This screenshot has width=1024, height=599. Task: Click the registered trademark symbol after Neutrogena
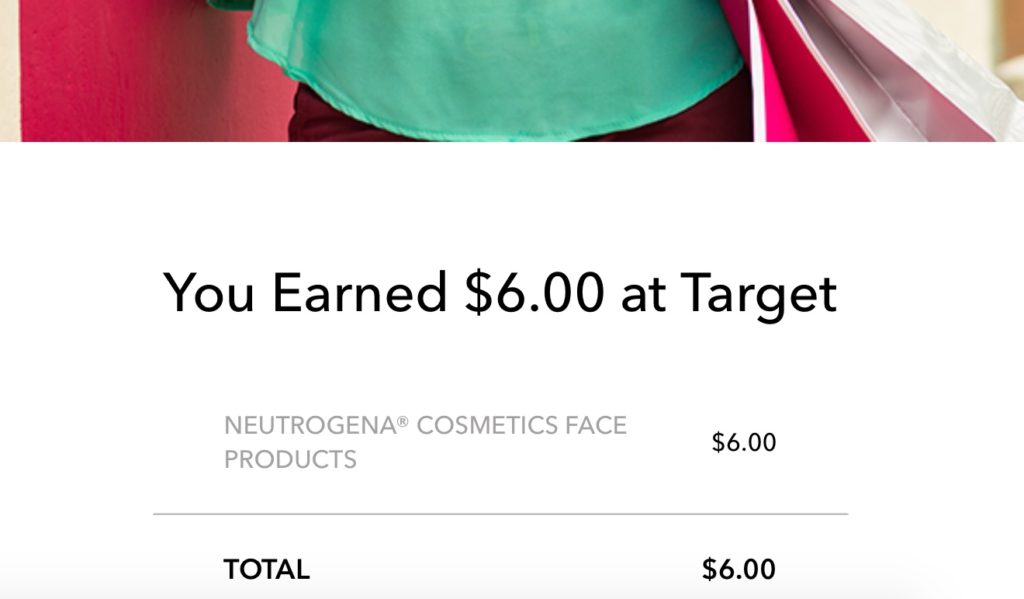coord(403,421)
